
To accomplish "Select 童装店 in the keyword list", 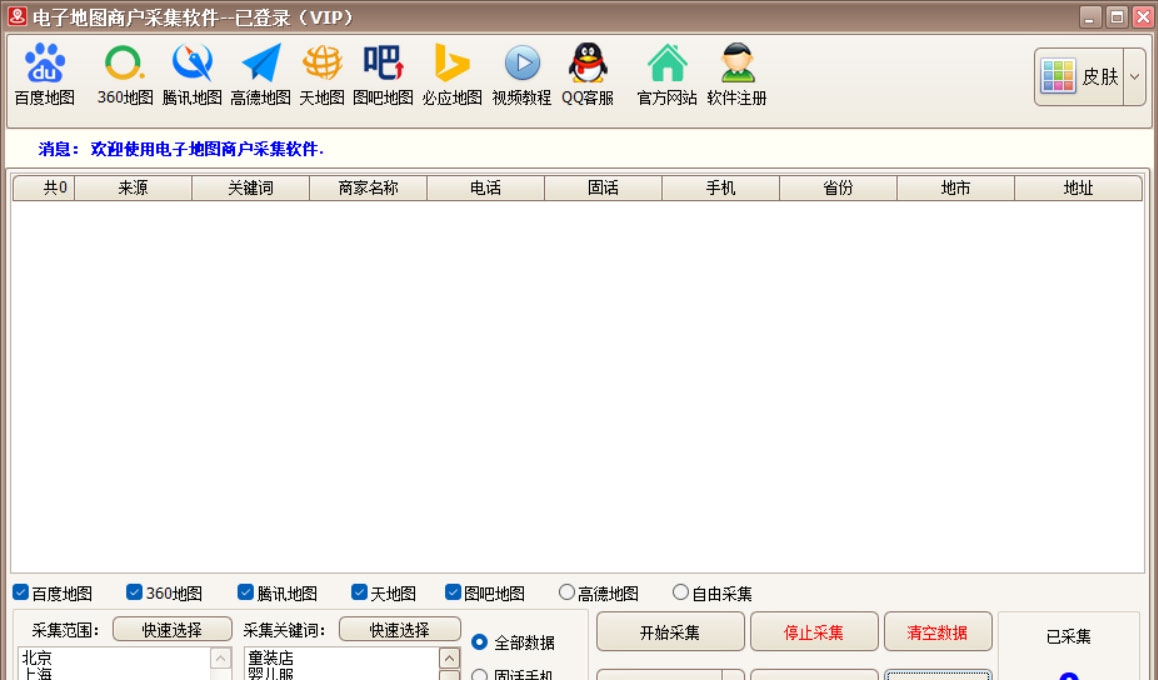I will tap(270, 657).
